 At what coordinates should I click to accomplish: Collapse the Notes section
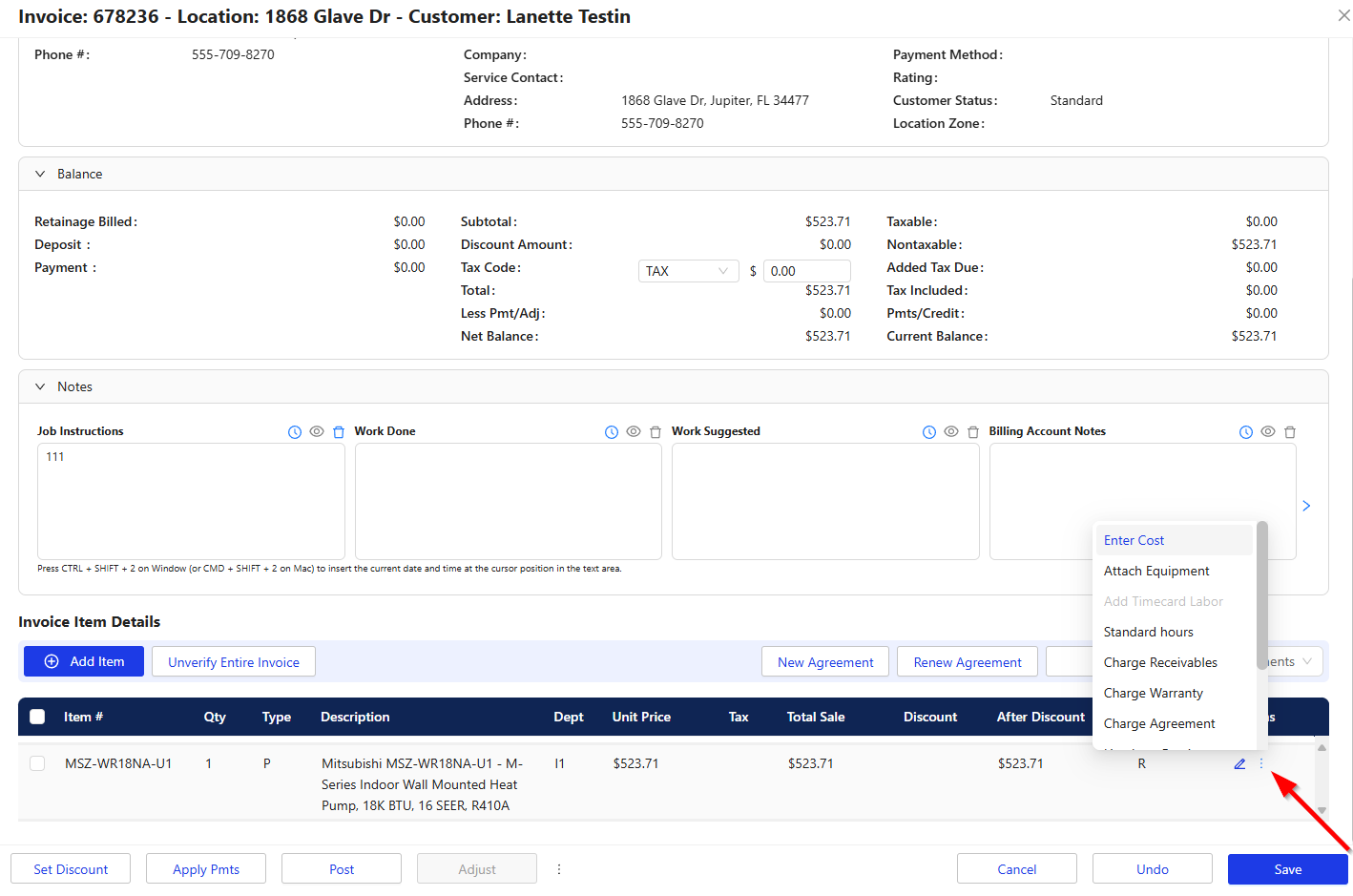pyautogui.click(x=40, y=386)
